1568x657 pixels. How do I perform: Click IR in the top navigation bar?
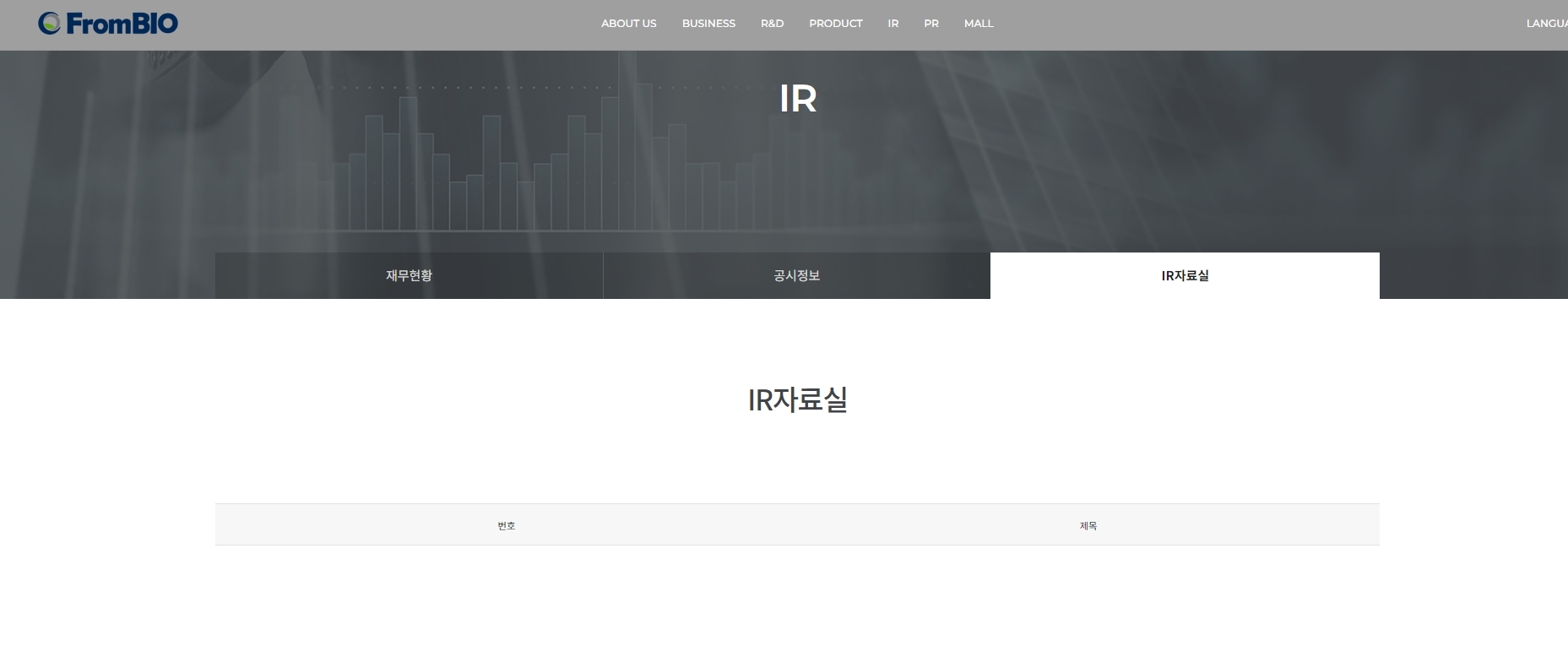893,24
